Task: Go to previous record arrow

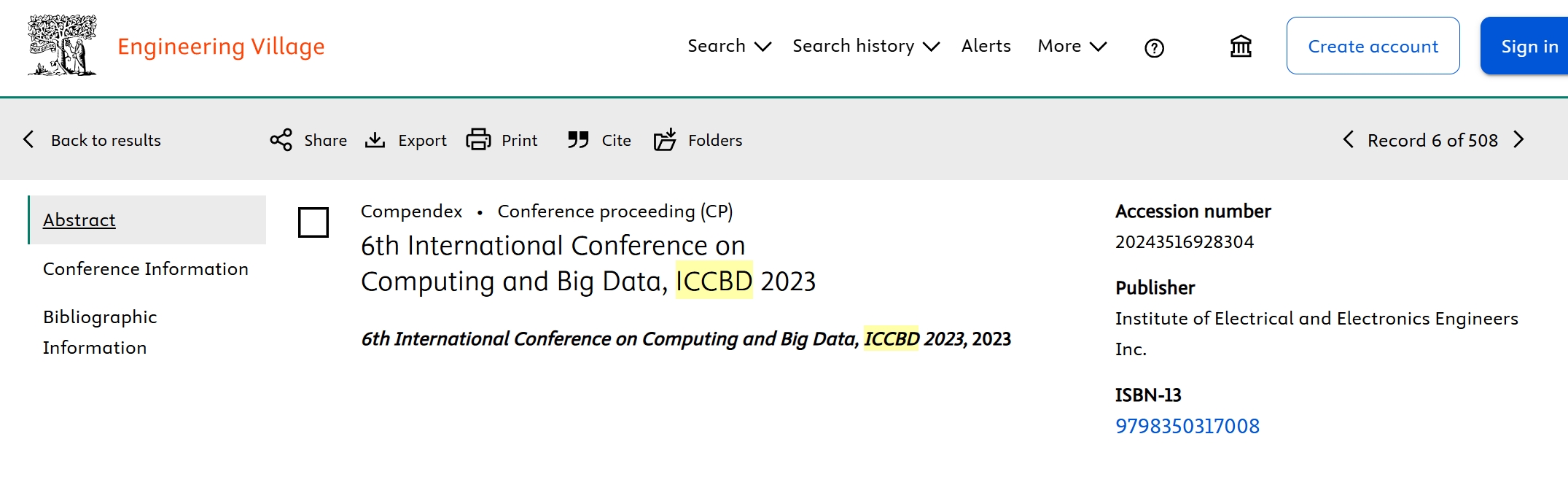Action: click(x=1348, y=140)
